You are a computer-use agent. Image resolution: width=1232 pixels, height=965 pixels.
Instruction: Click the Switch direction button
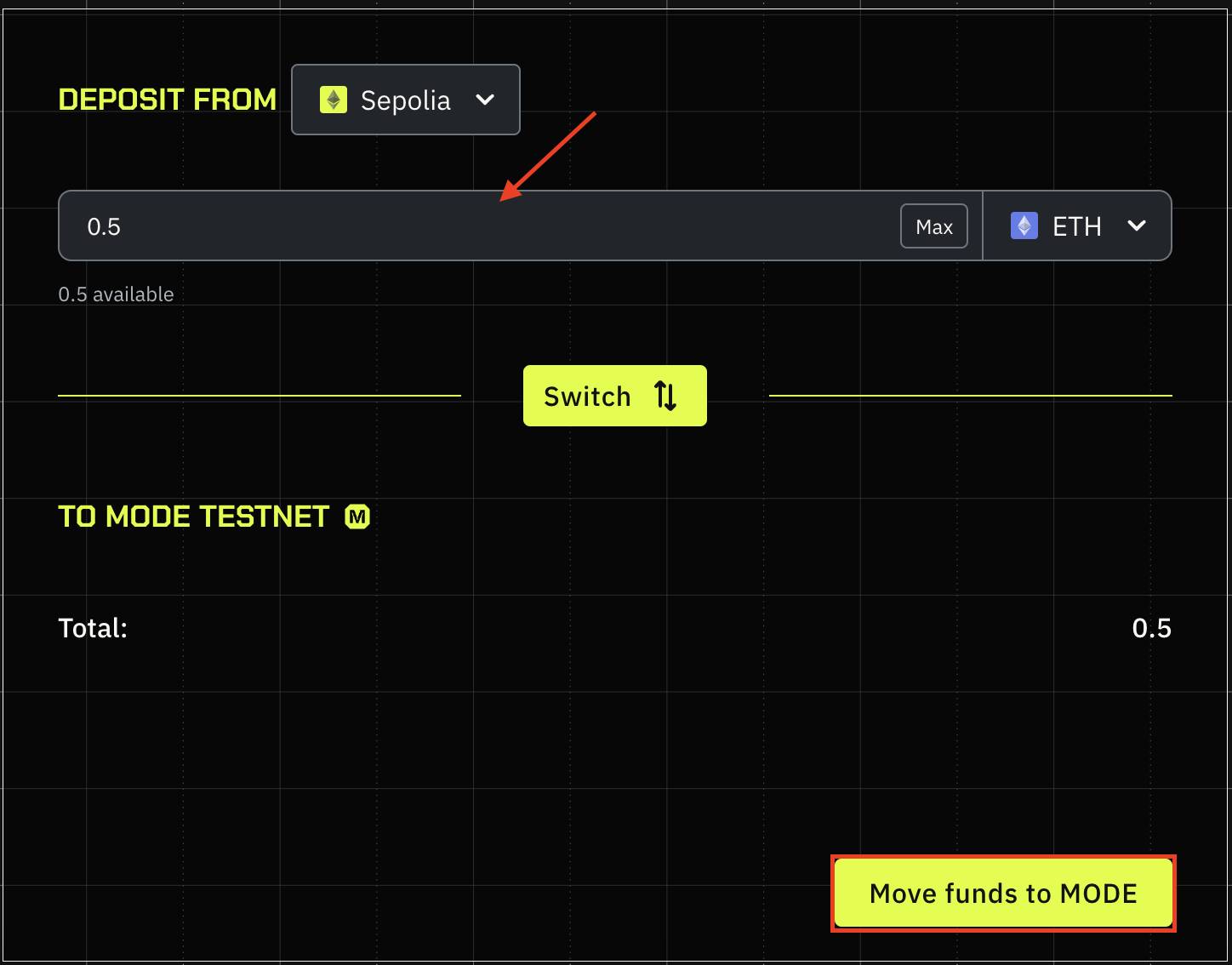click(614, 396)
